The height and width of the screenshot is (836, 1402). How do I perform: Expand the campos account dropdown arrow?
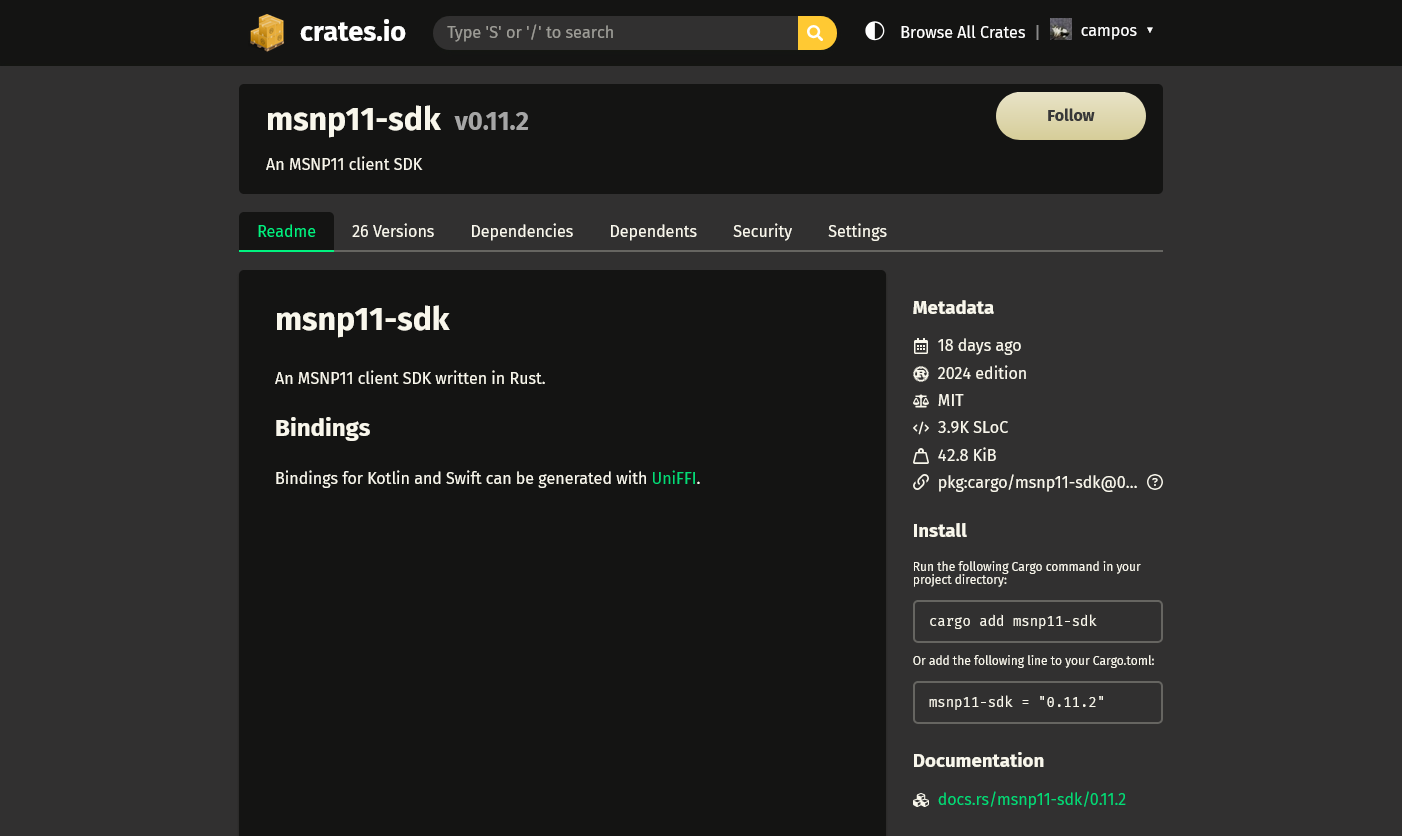[x=1150, y=30]
